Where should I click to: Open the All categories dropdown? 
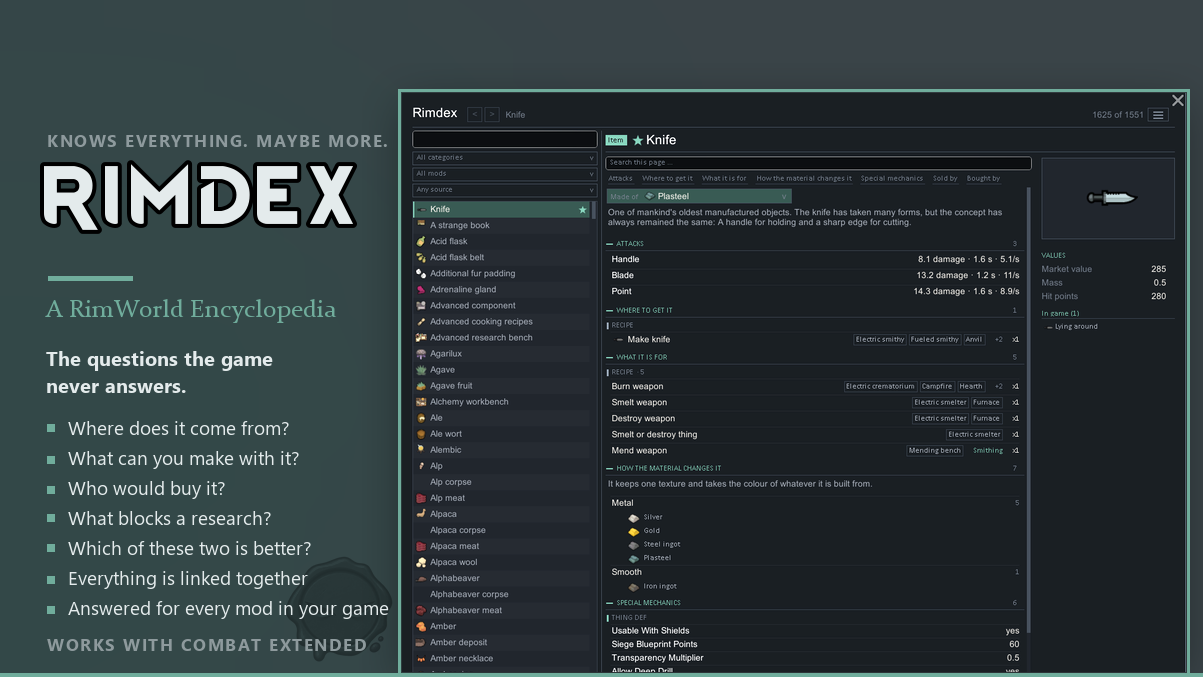pos(505,158)
